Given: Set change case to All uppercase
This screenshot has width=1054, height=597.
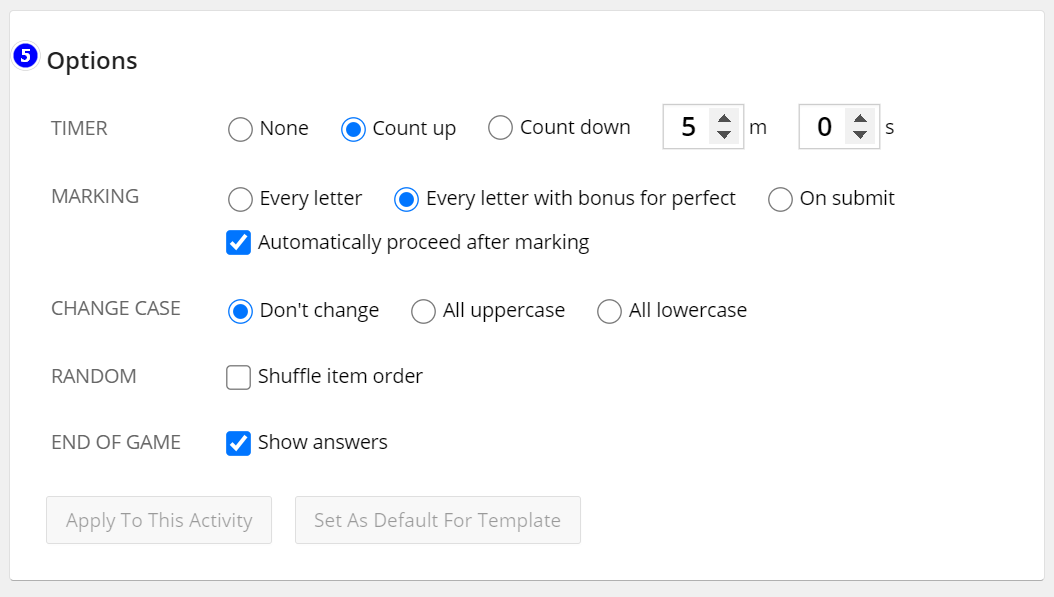Looking at the screenshot, I should tap(423, 312).
